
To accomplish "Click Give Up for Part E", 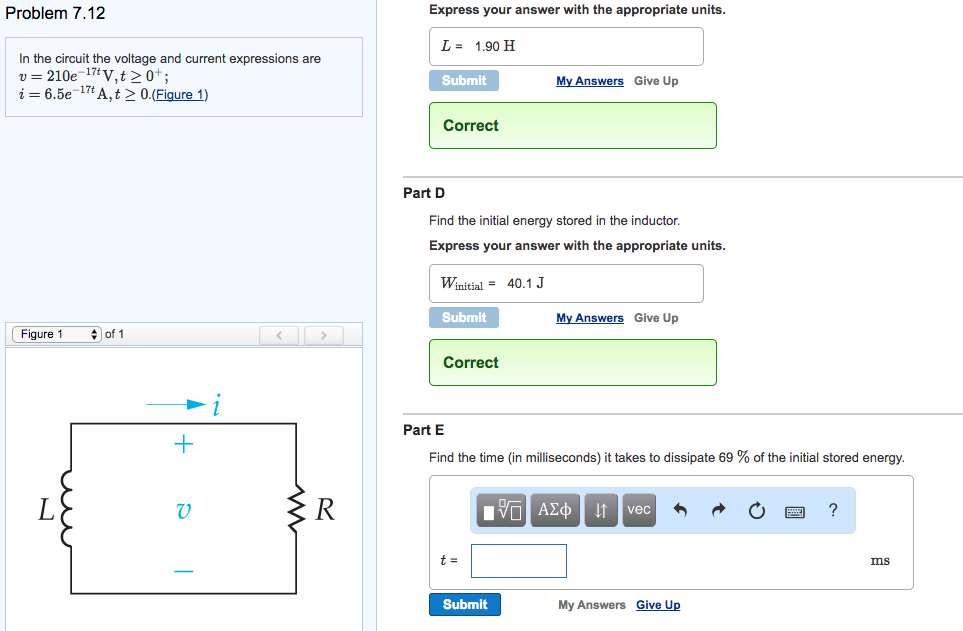I will 657,604.
